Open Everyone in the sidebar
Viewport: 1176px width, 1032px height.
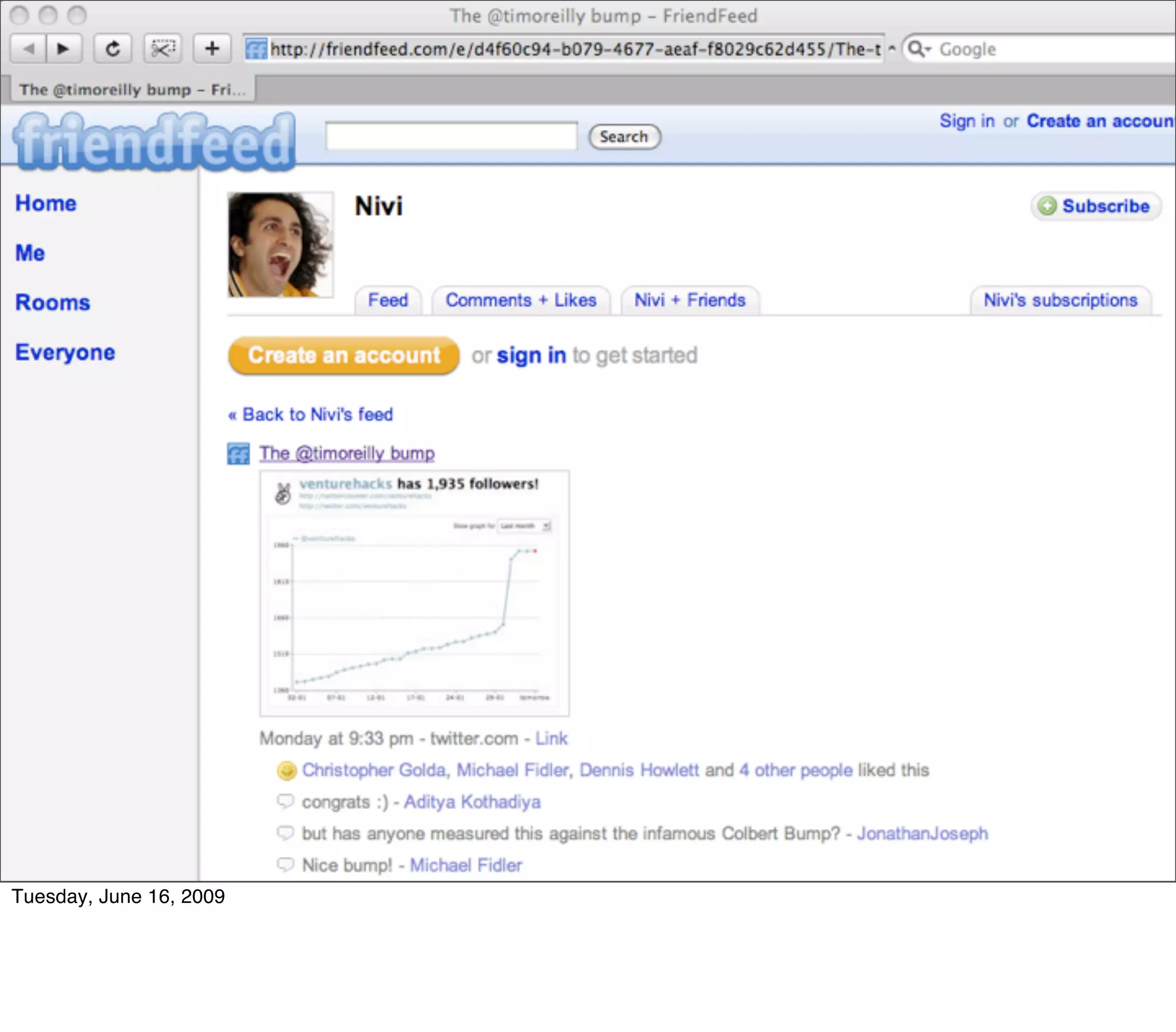(x=65, y=352)
